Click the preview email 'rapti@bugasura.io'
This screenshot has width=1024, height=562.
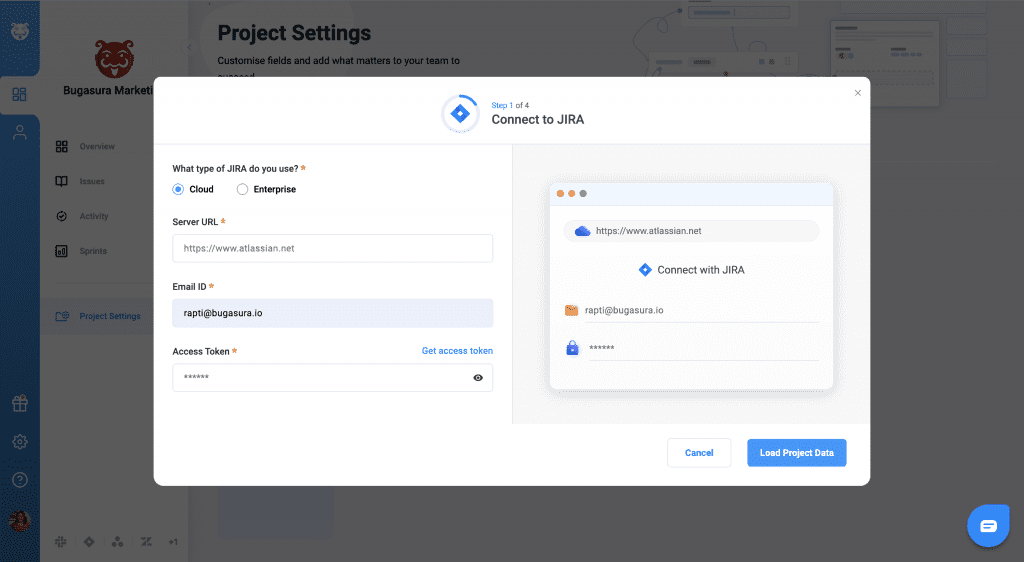tap(624, 310)
